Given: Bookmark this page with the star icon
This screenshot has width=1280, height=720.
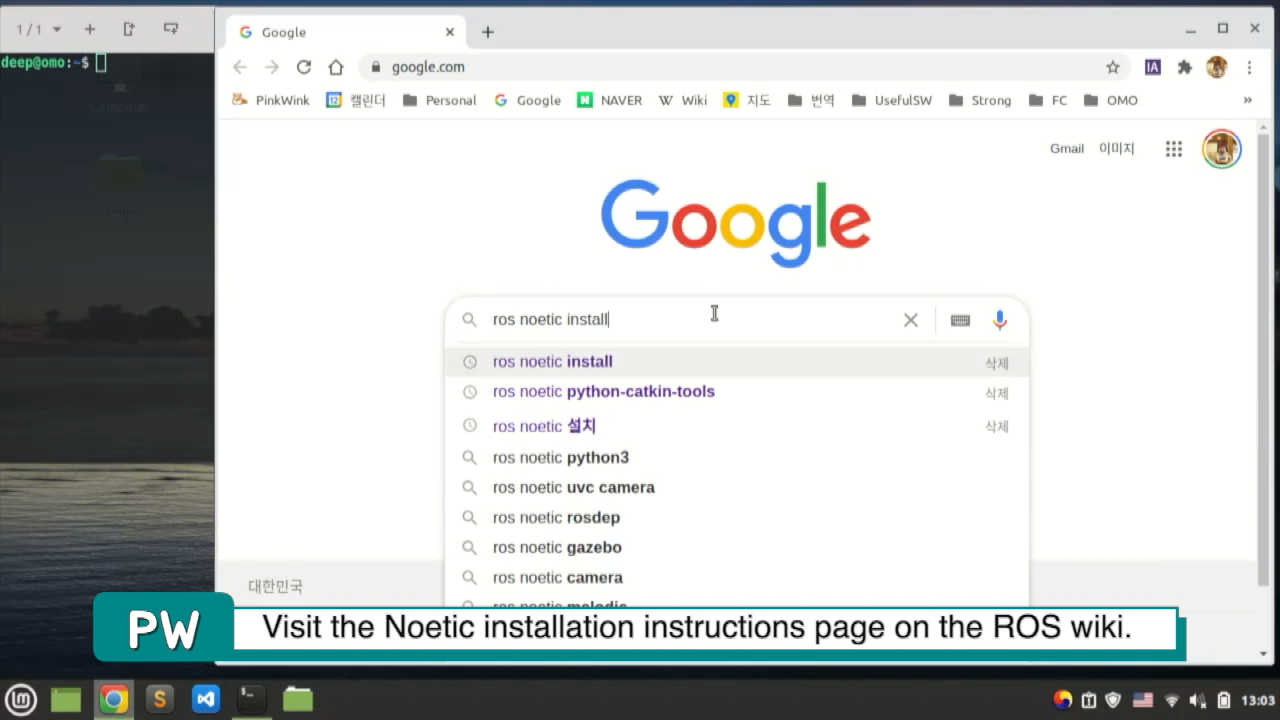Looking at the screenshot, I should 1113,67.
